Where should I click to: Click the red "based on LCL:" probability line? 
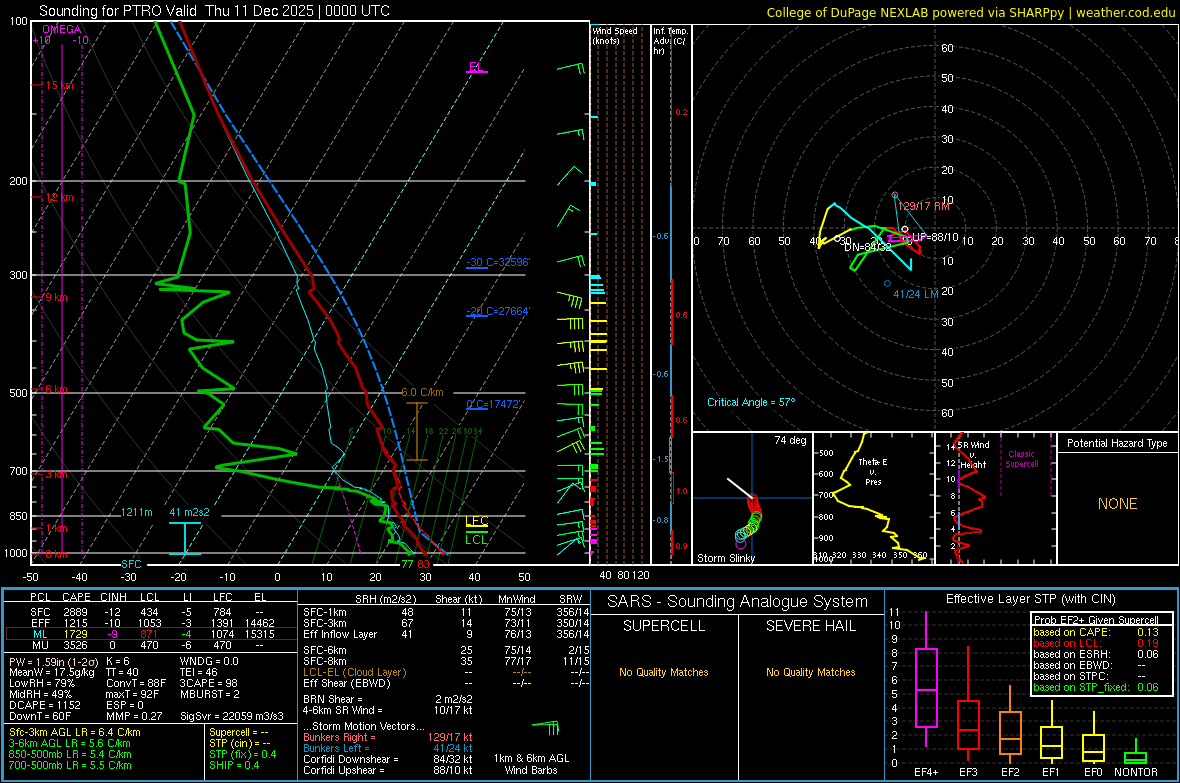[x=1096, y=643]
